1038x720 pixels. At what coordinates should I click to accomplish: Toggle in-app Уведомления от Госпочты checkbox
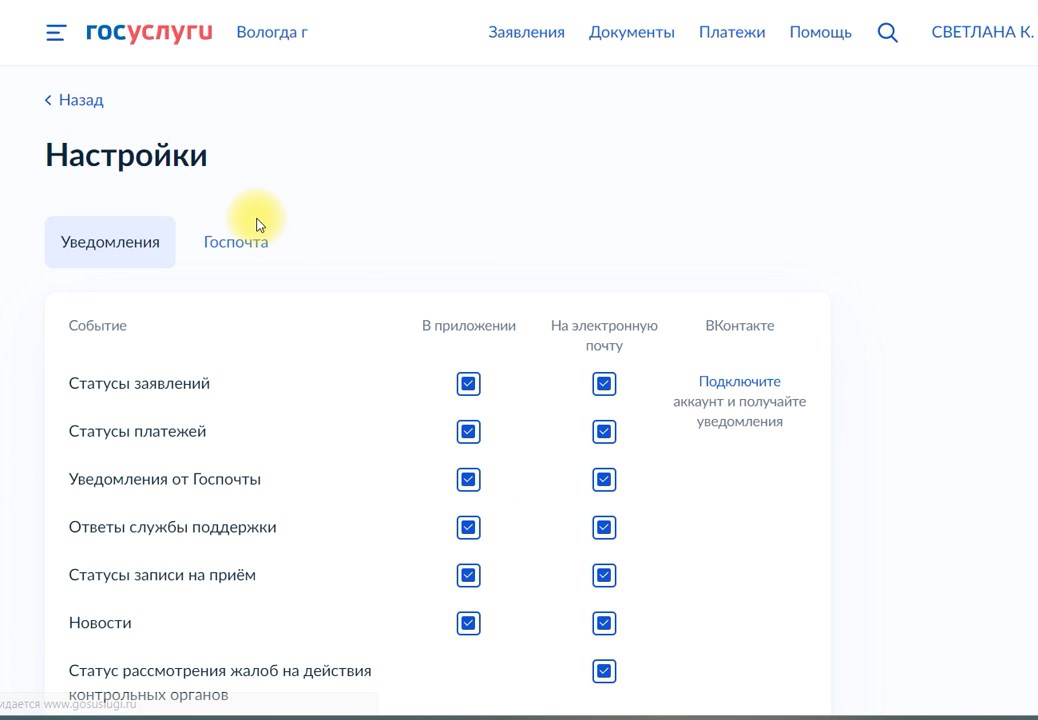pos(468,480)
